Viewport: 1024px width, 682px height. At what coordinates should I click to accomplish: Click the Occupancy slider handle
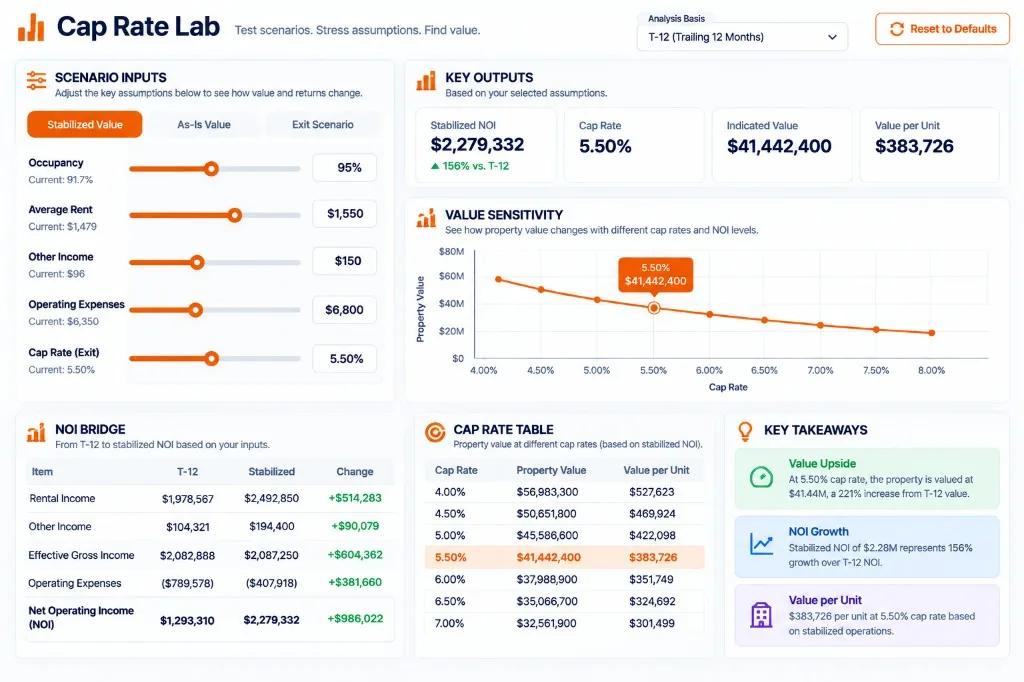tap(211, 169)
